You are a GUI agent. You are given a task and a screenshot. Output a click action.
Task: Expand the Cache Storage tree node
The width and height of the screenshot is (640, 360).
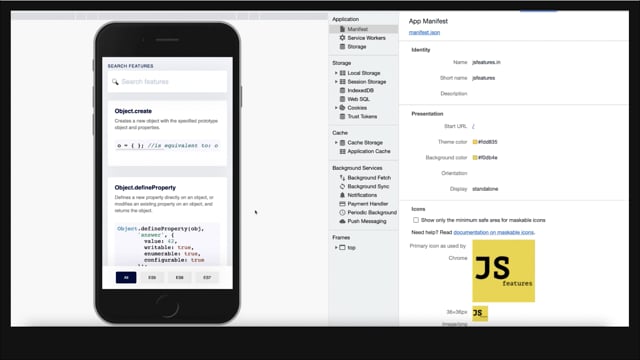coord(336,142)
